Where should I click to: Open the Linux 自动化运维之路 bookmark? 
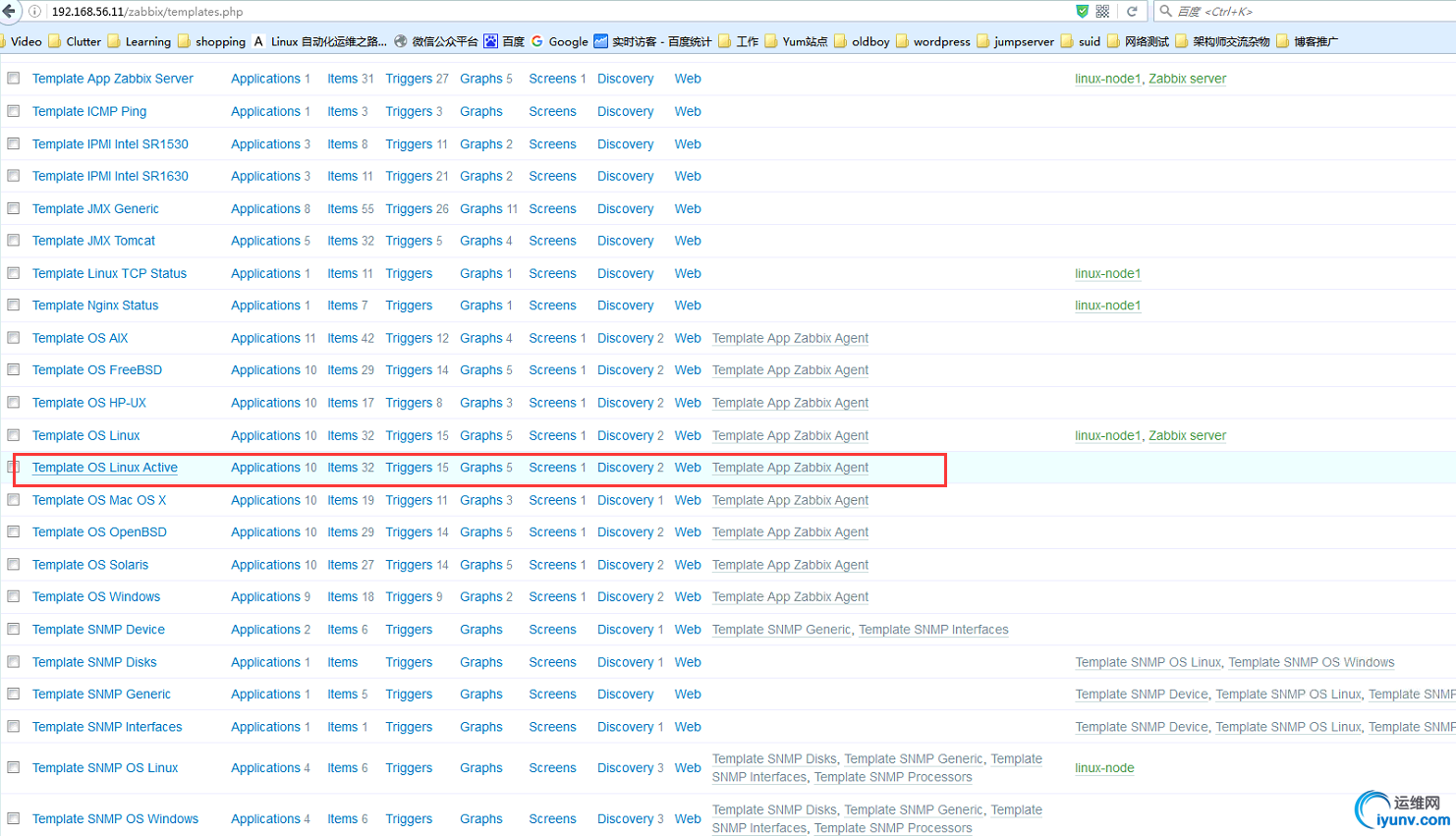tap(320, 41)
